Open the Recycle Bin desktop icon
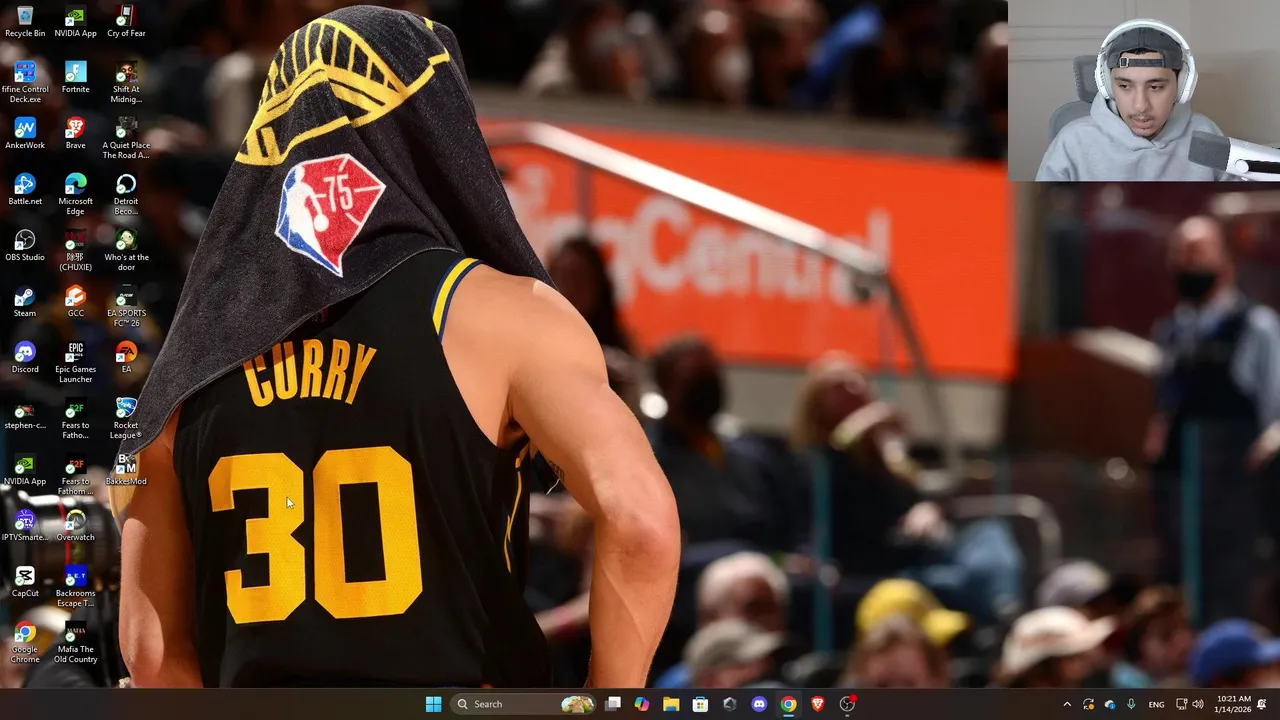This screenshot has height=720, width=1280. tap(25, 22)
